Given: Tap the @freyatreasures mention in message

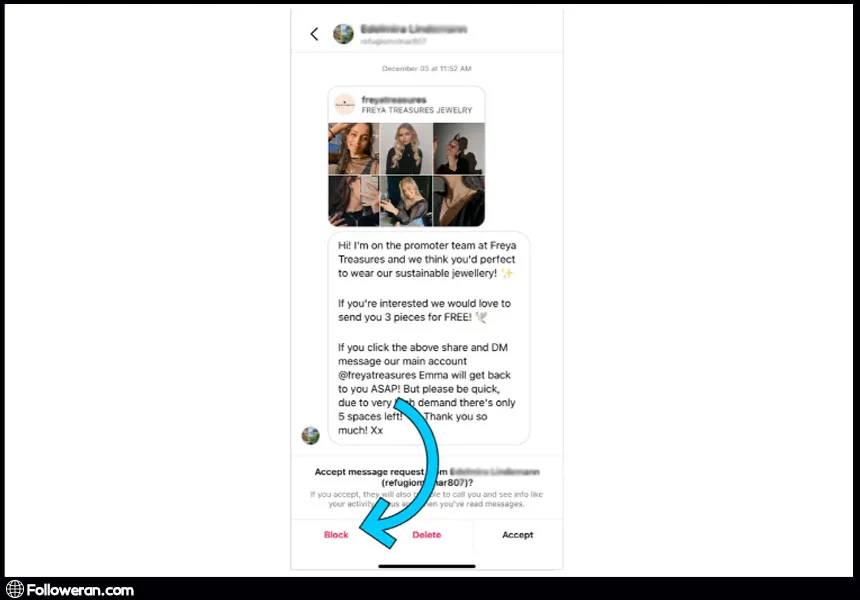Looking at the screenshot, I should click(x=377, y=375).
